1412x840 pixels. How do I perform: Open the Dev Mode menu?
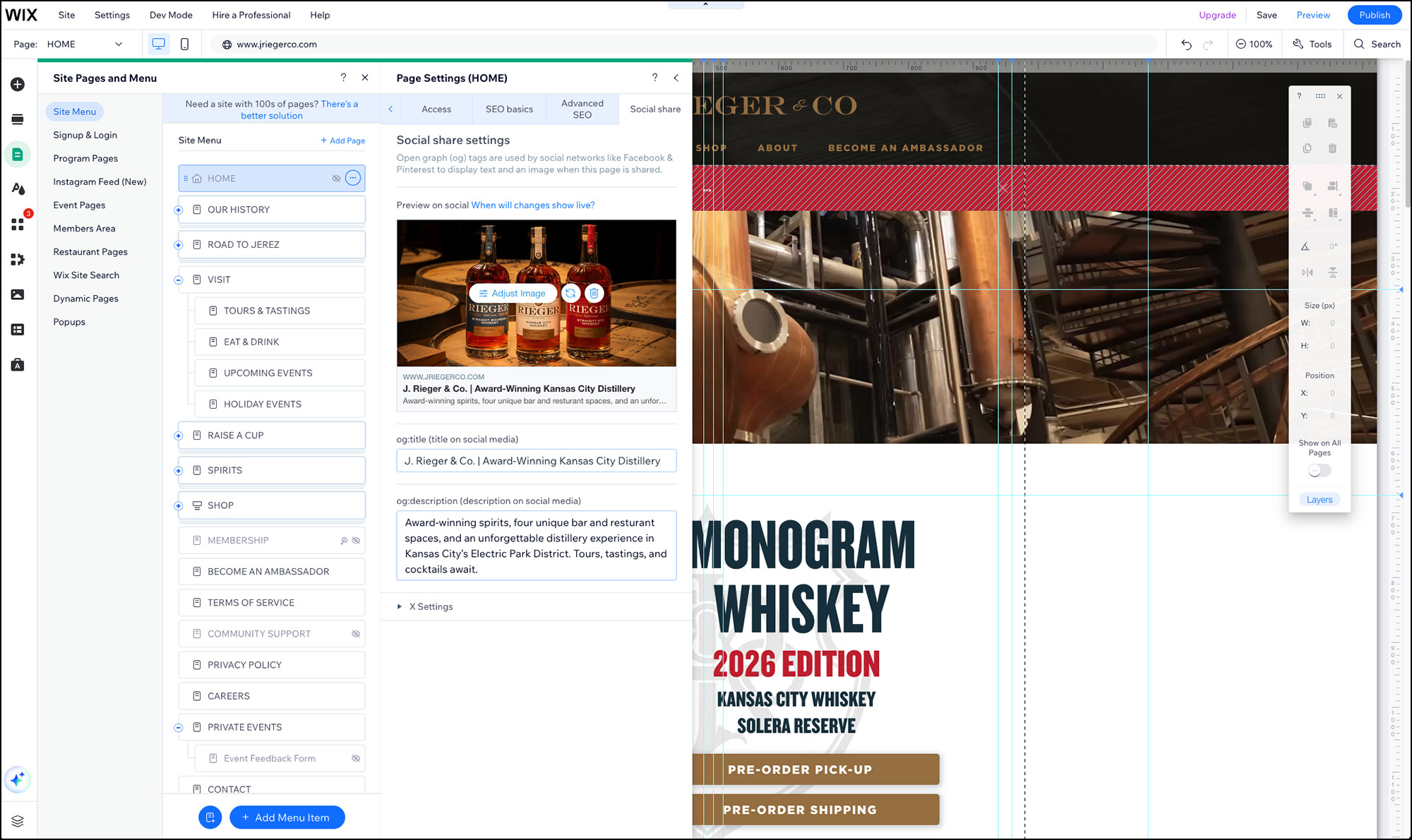pos(171,15)
